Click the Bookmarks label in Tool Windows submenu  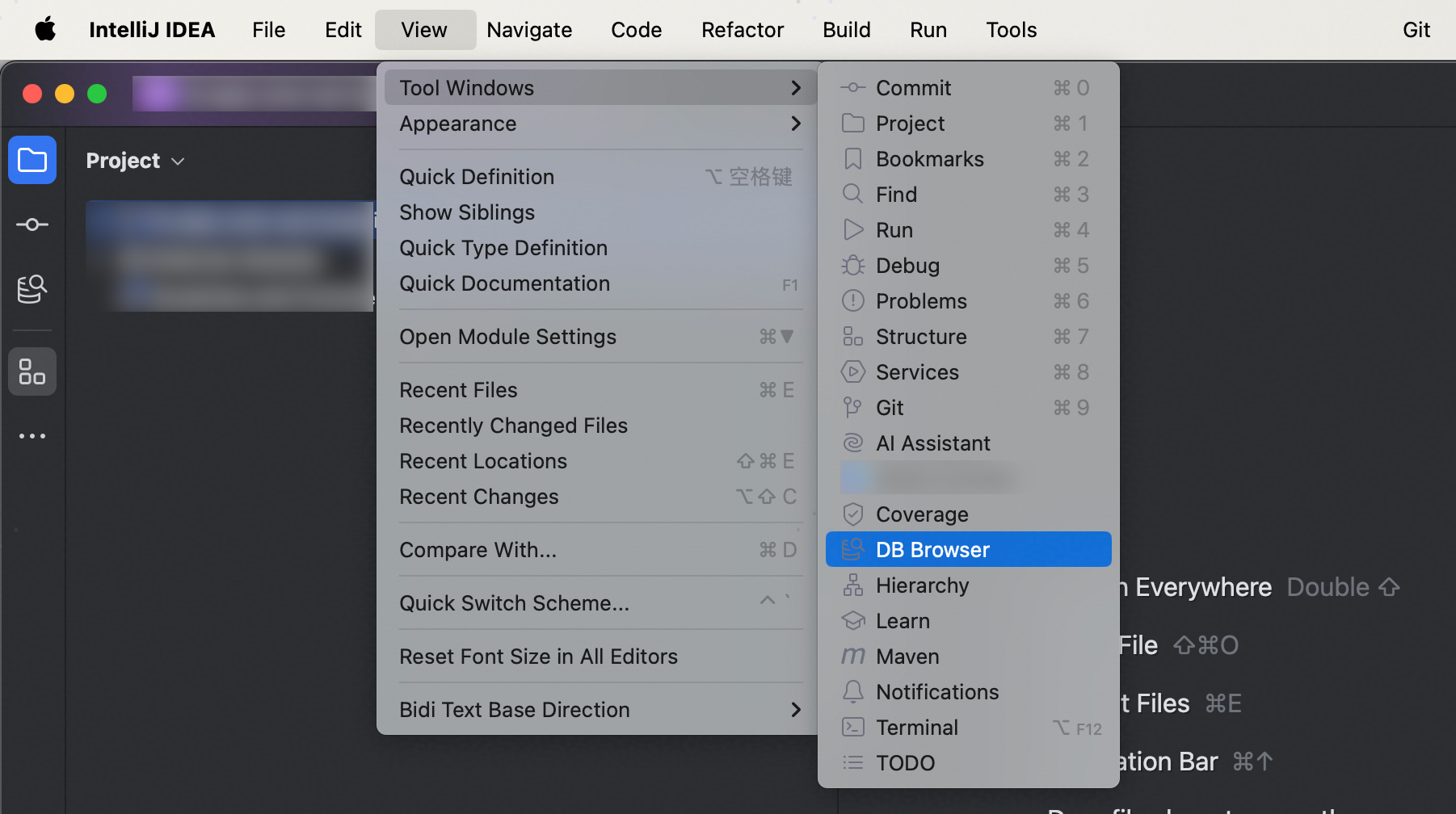click(930, 158)
